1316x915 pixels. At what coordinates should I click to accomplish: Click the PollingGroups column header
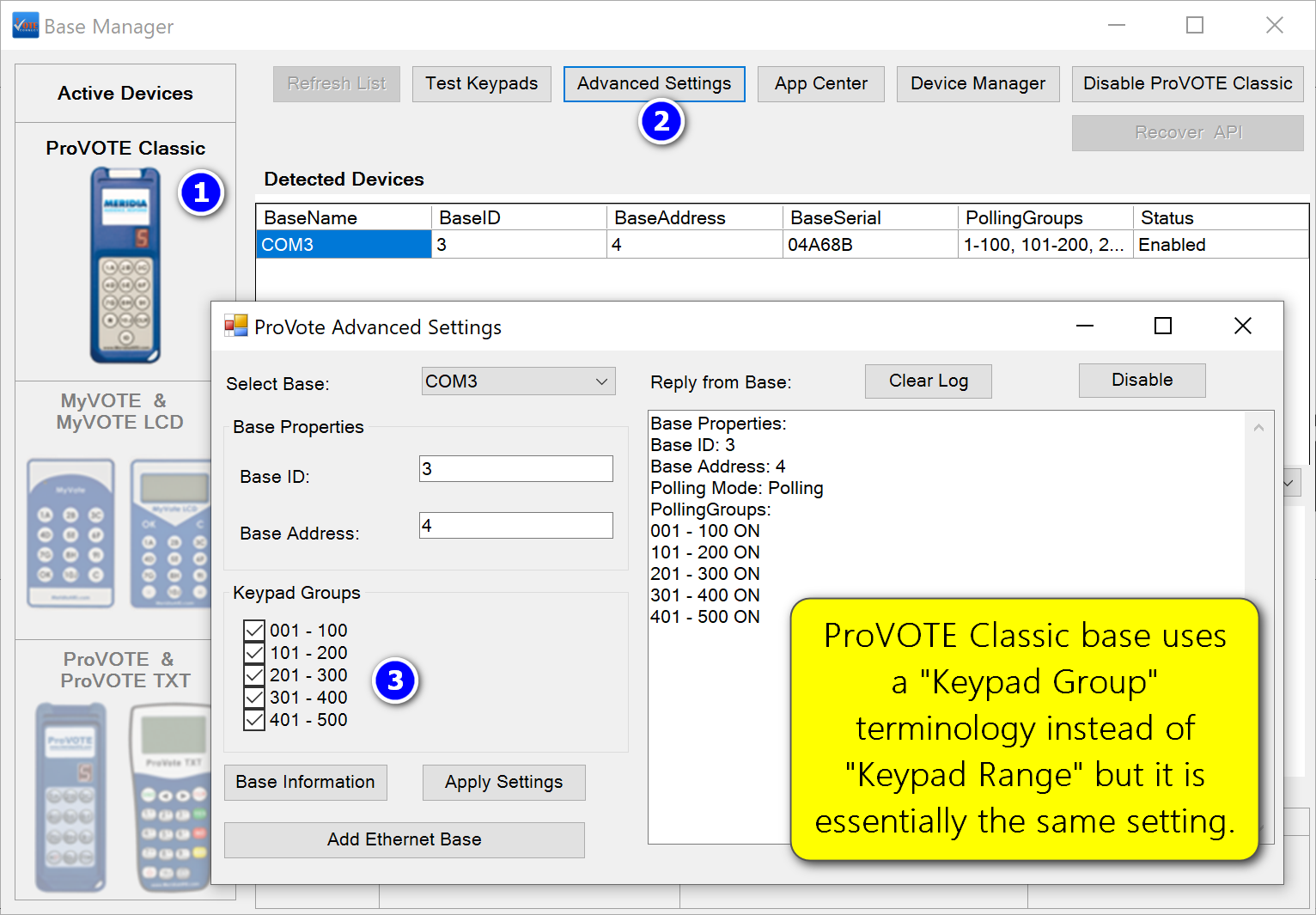tap(1045, 217)
